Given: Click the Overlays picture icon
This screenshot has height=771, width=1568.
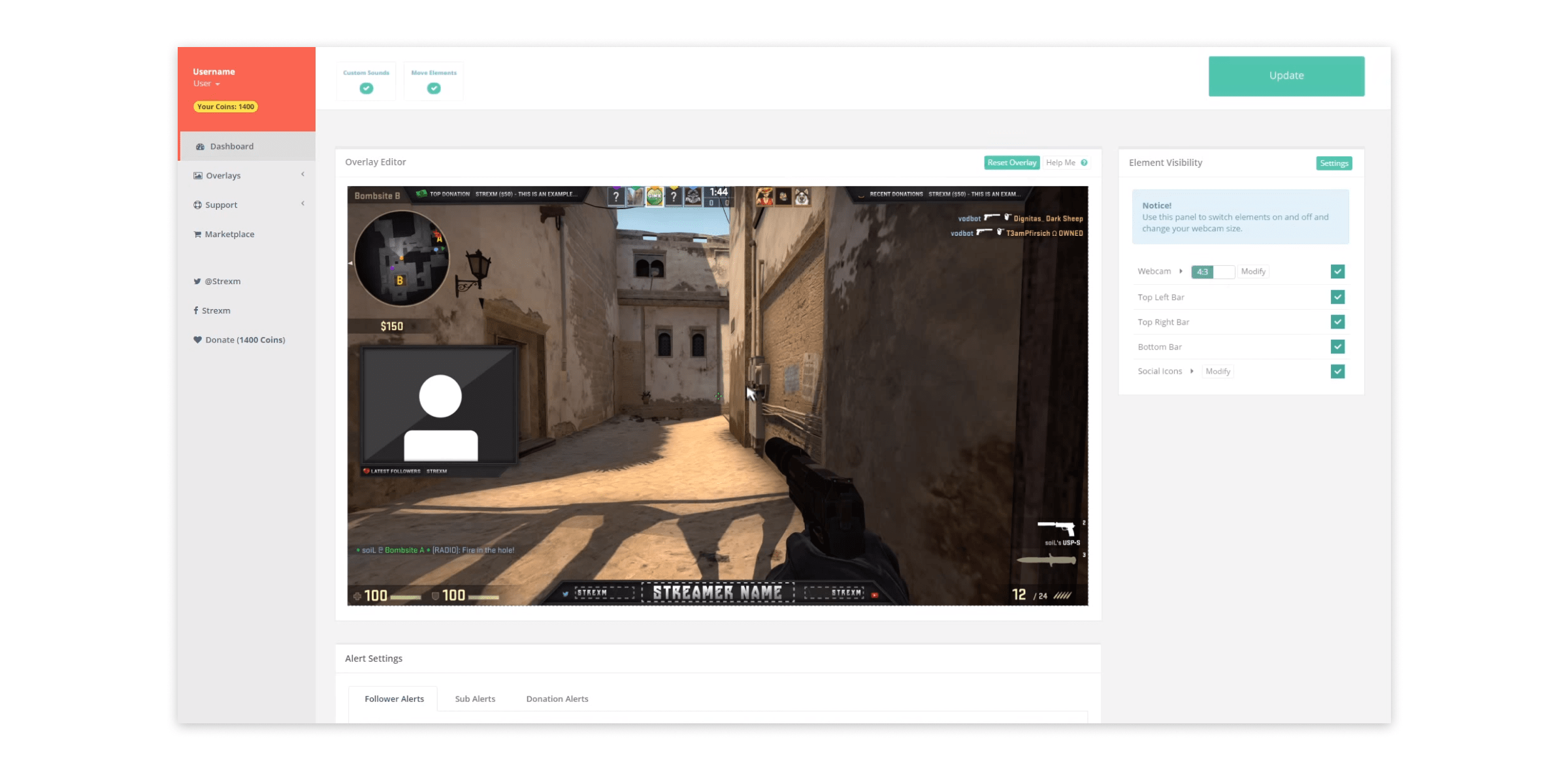Looking at the screenshot, I should (x=197, y=176).
